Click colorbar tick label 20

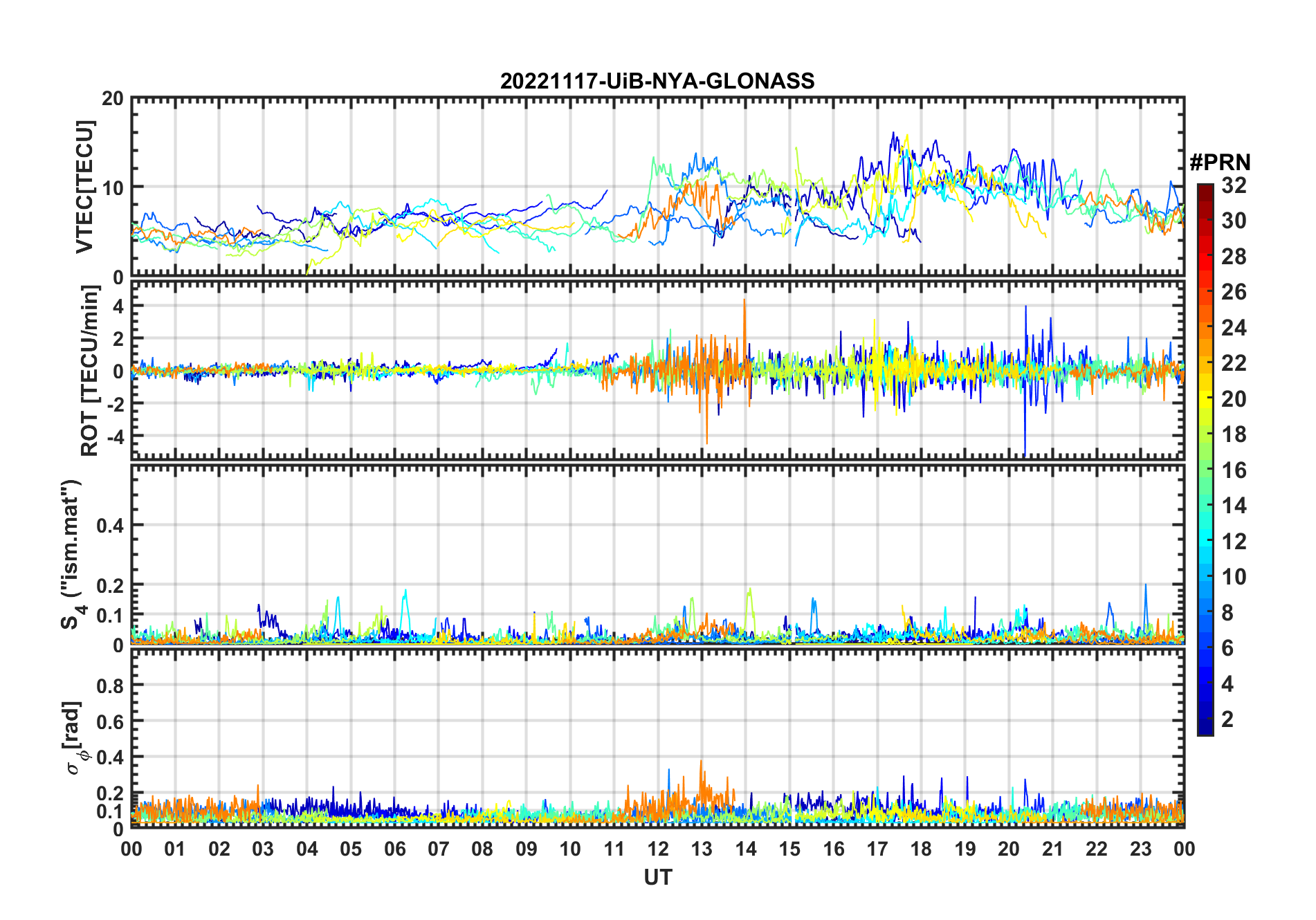[x=1234, y=399]
